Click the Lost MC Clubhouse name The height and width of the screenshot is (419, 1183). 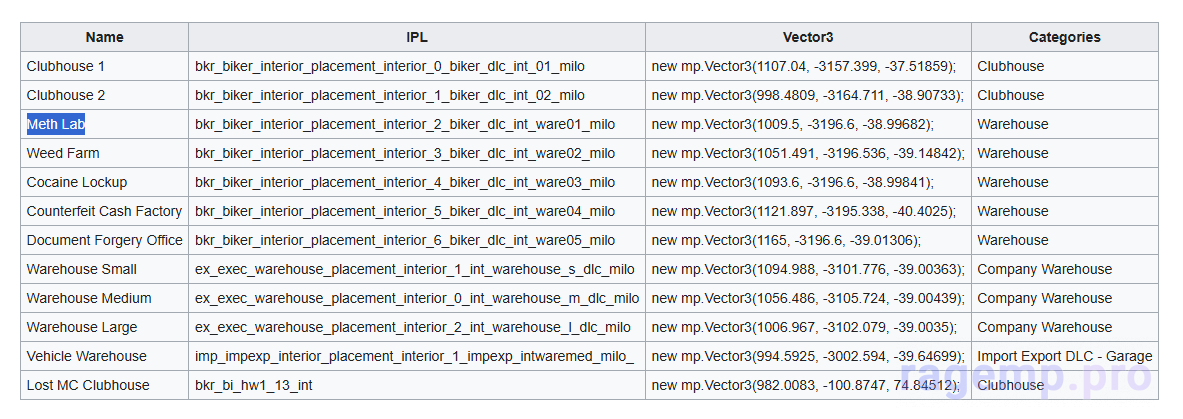[88, 385]
